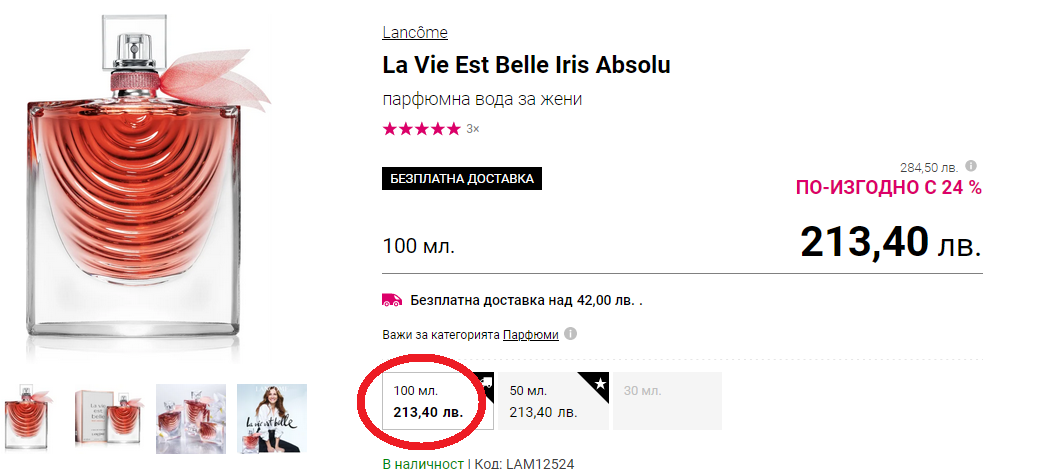This screenshot has height=469, width=1040.
Task: View the thumbnail with the smiling woman ad
Action: [x=272, y=413]
